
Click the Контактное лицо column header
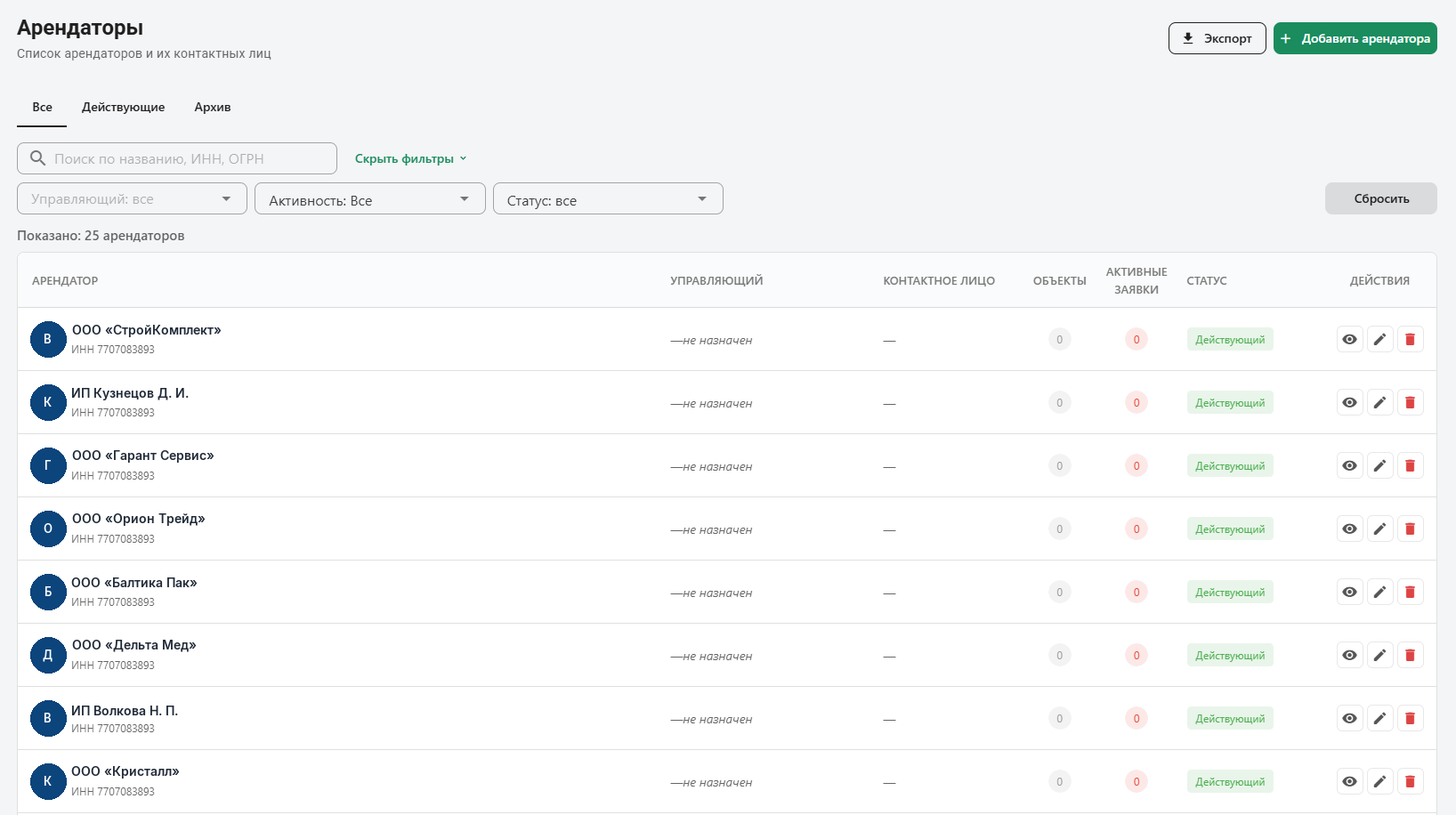939,280
